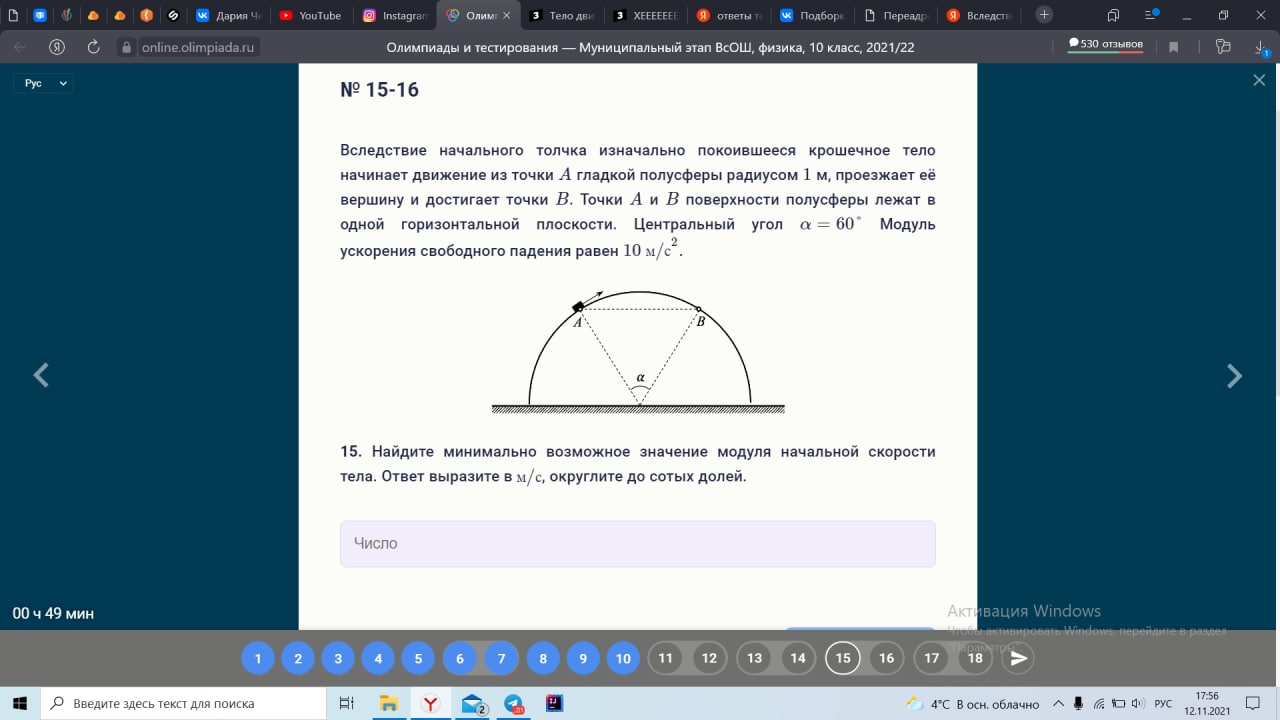Switch to the Instagram tab
This screenshot has height=720, width=1280.
click(395, 15)
